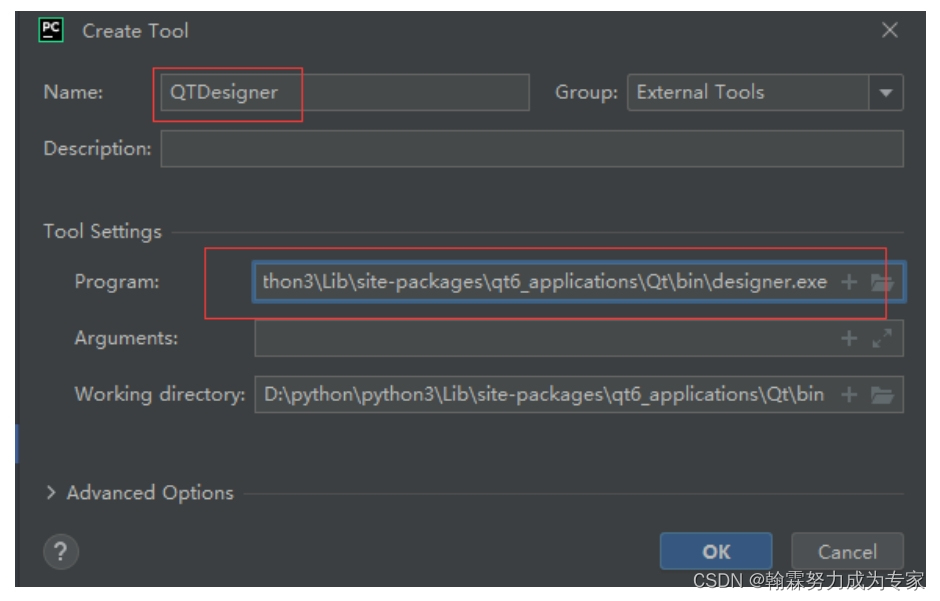Click the Name: label

tap(73, 92)
